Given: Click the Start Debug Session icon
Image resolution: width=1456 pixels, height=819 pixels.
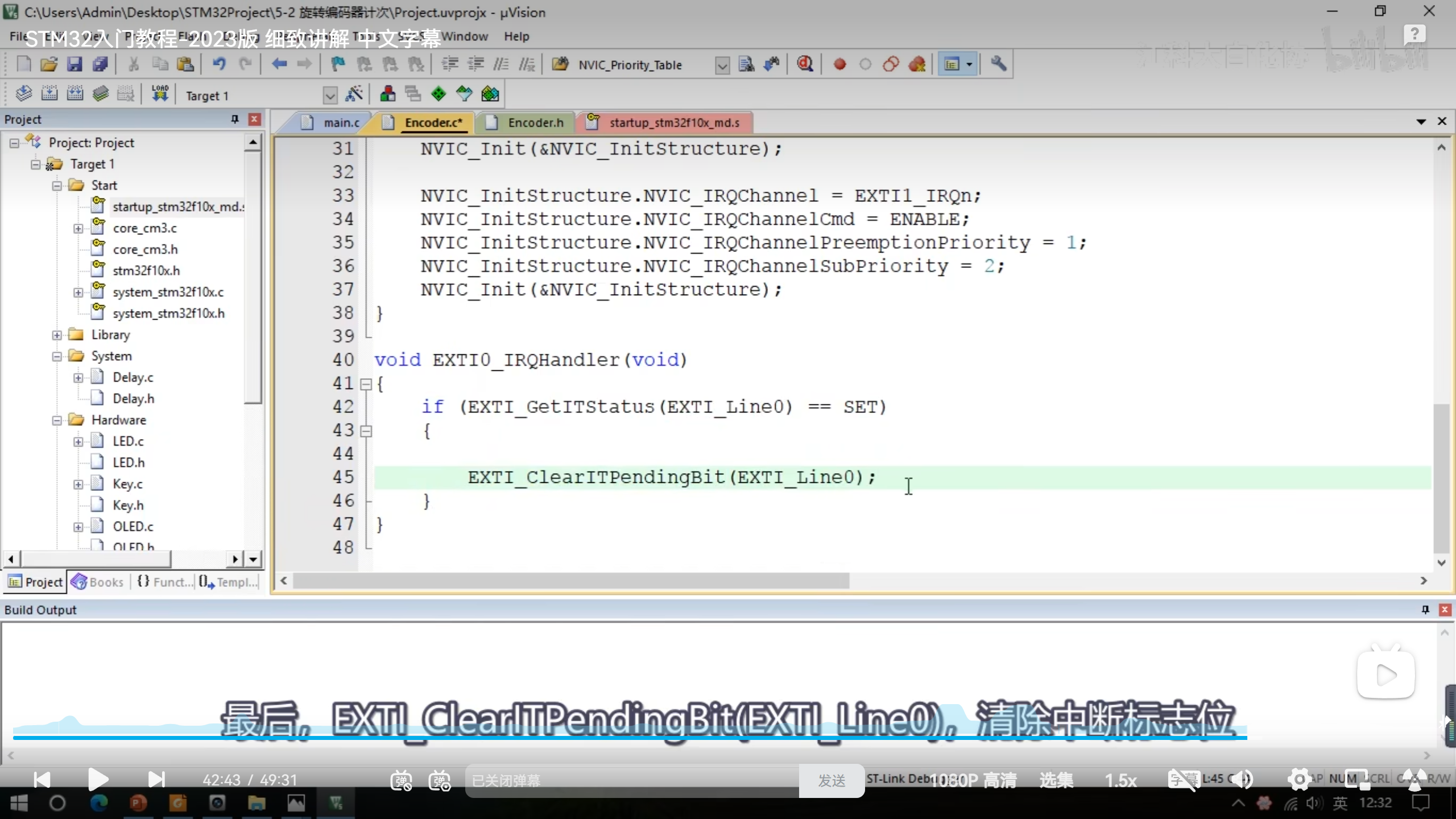Looking at the screenshot, I should (805, 64).
